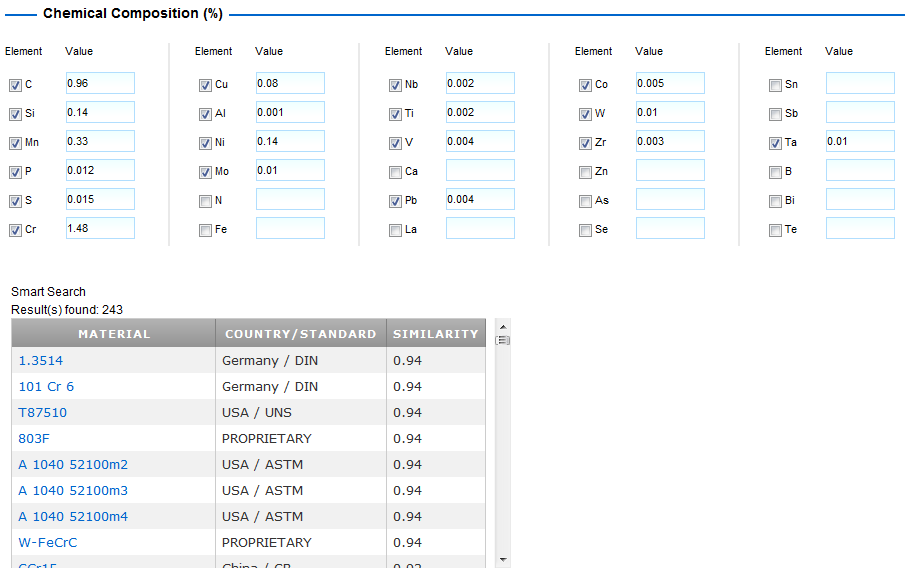
Task: Click the Cr value input field
Action: [x=100, y=229]
